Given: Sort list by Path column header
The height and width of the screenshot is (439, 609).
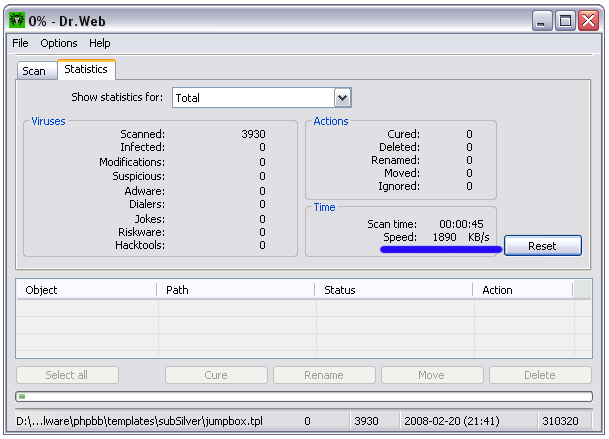Looking at the screenshot, I should coord(236,290).
